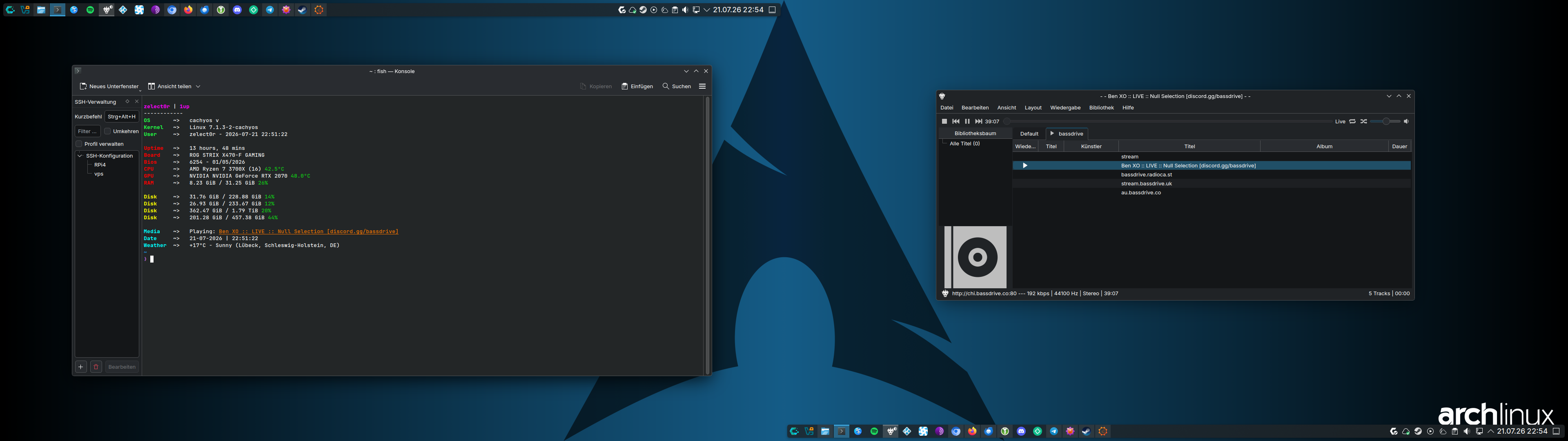Toggle repeat mode in music player
1568x441 pixels.
(1352, 121)
